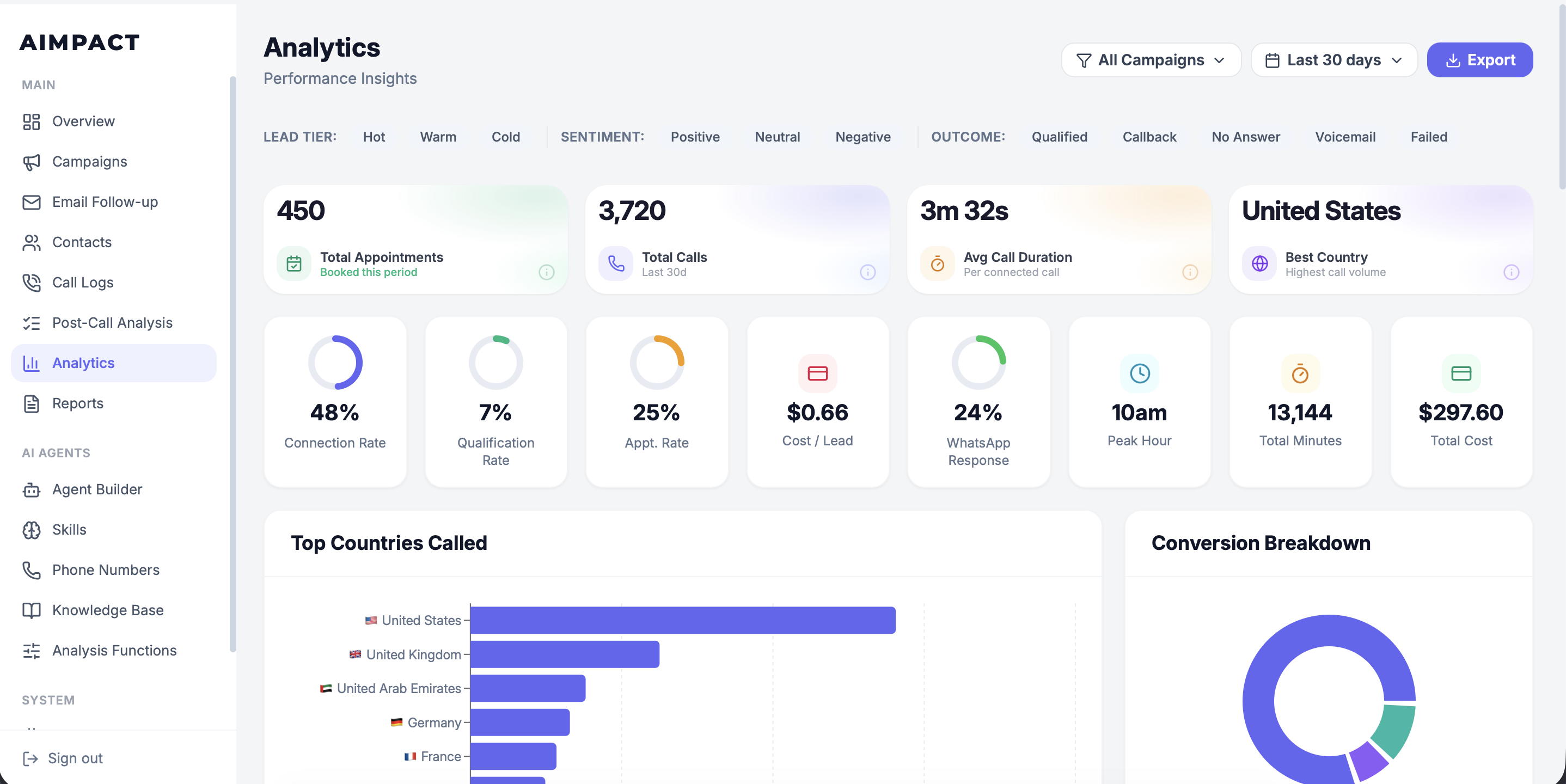The width and height of the screenshot is (1566, 784).
Task: Click the Email Follow-up envelope icon
Action: 32,202
